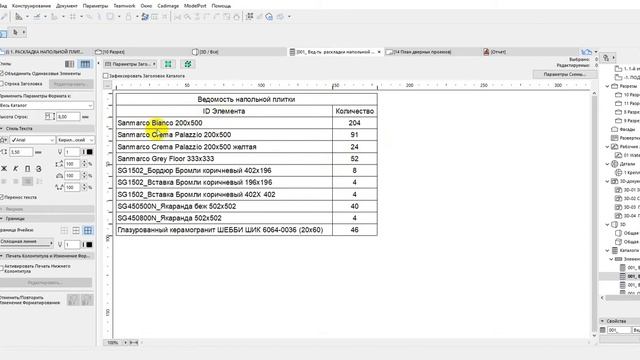Click the undo format change icon
The height and width of the screenshot is (360, 640).
click(x=73, y=300)
